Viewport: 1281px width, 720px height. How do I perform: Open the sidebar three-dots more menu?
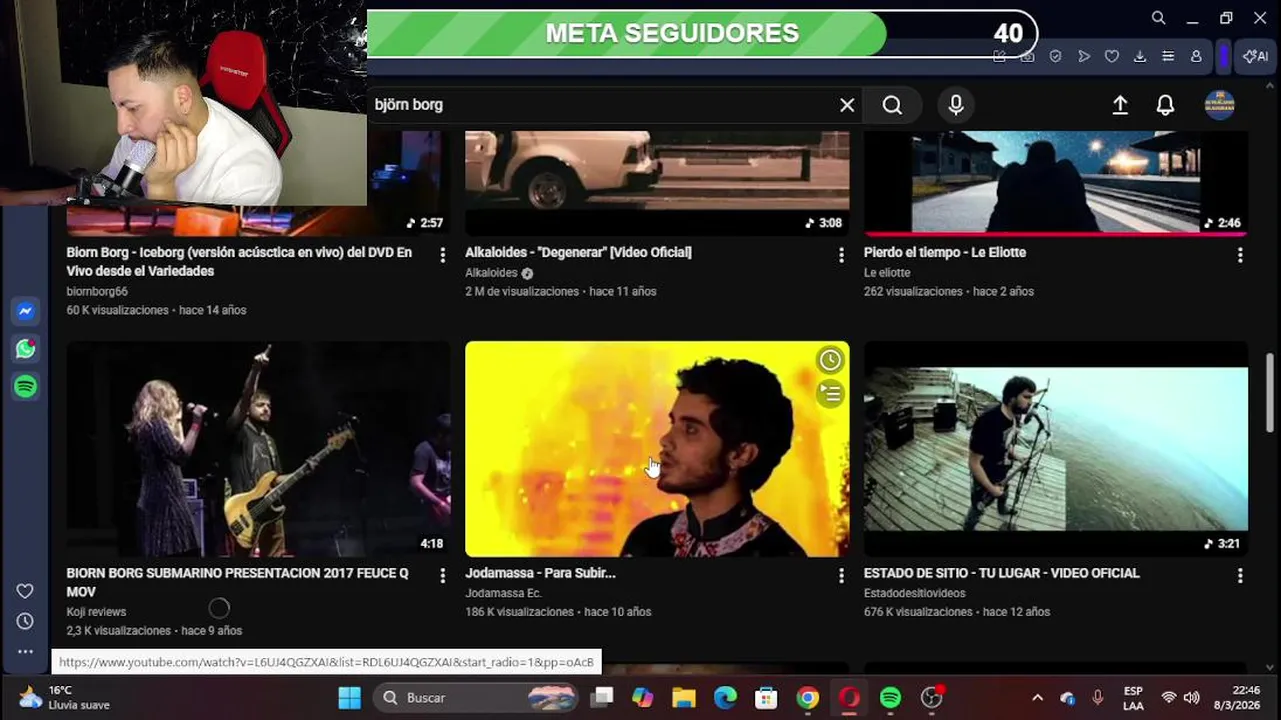25,651
